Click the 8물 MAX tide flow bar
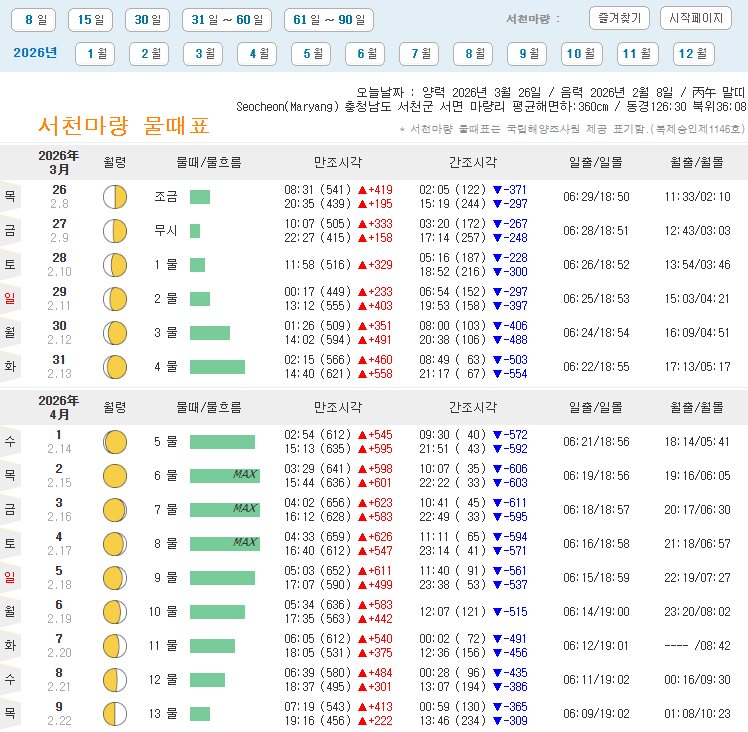This screenshot has width=748, height=732. pos(225,544)
